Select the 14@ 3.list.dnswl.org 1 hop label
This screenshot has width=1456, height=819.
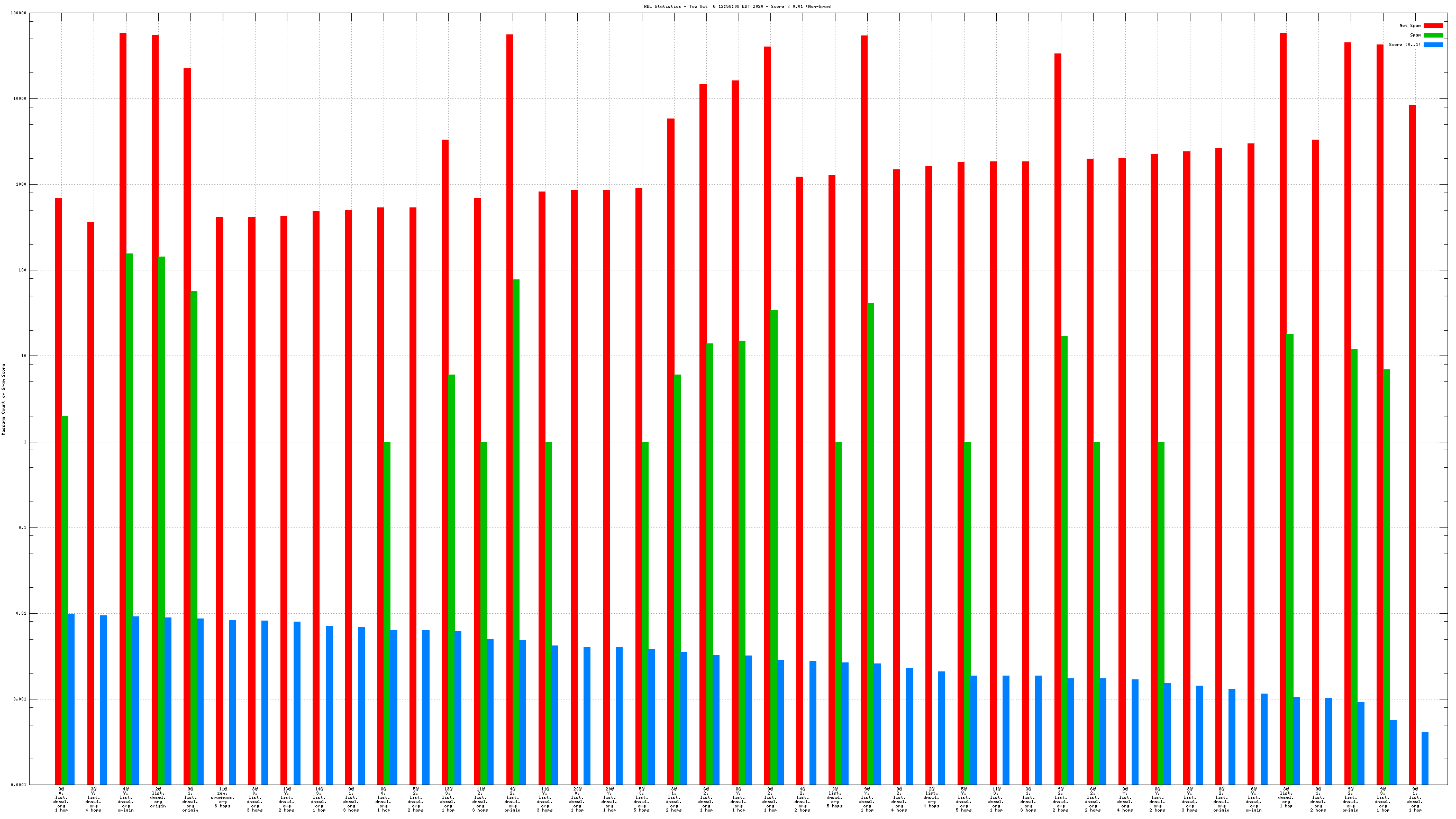pos(319,799)
